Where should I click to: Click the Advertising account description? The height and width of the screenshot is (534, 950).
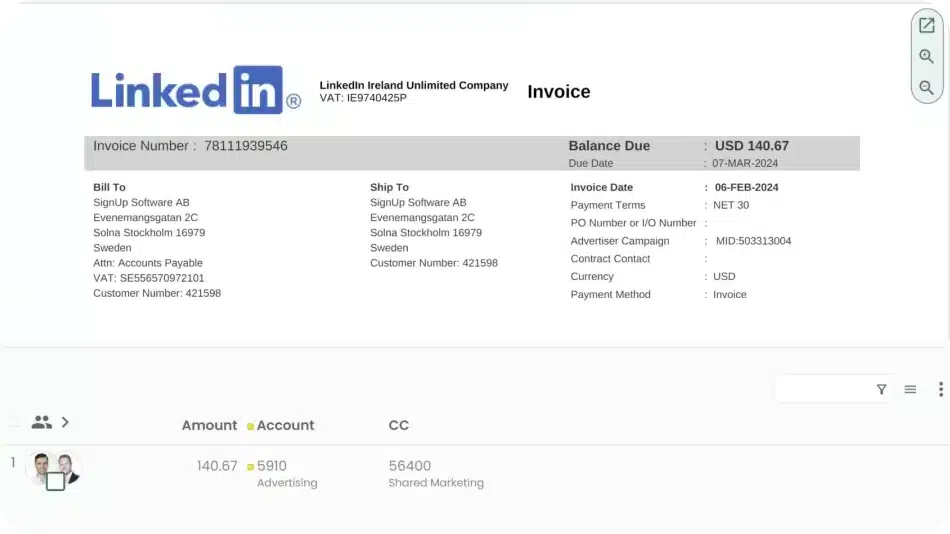point(287,483)
